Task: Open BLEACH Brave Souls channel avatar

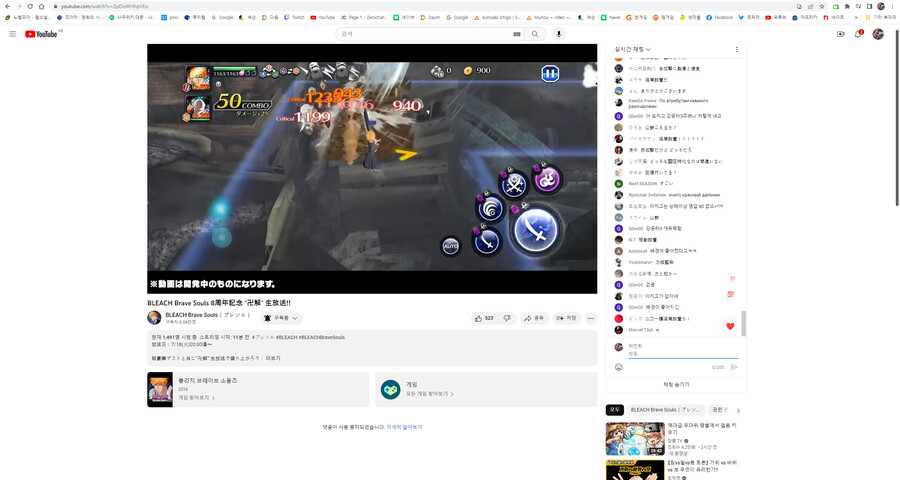Action: [154, 318]
